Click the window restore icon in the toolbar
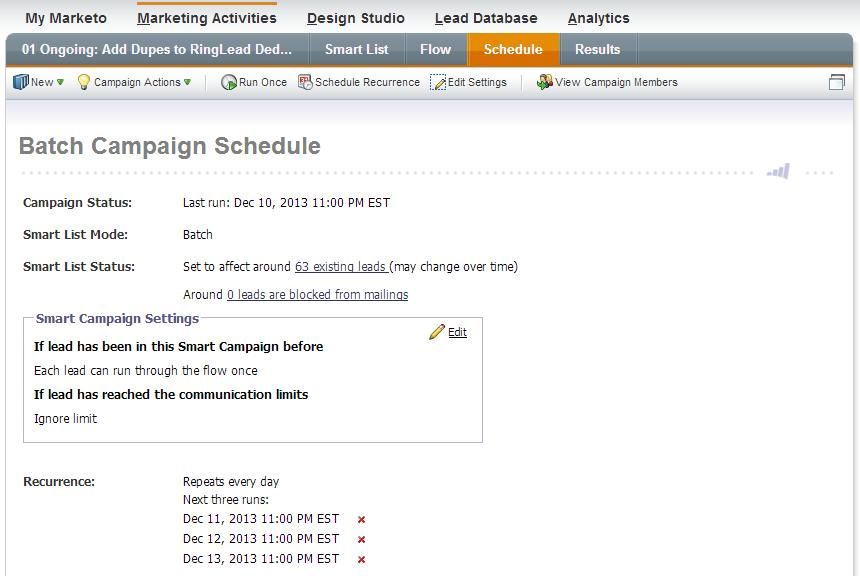 click(837, 82)
